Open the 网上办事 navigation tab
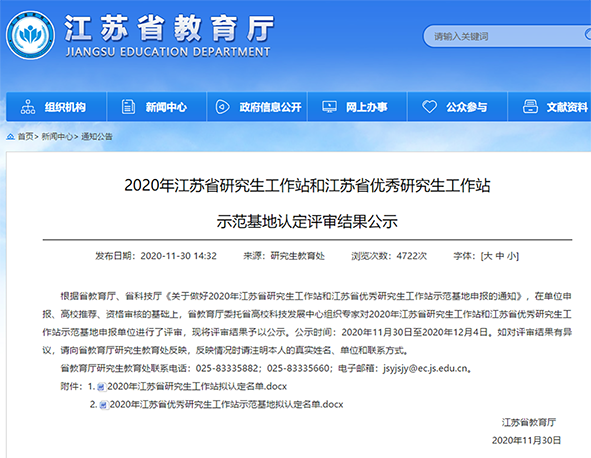 coord(357,107)
